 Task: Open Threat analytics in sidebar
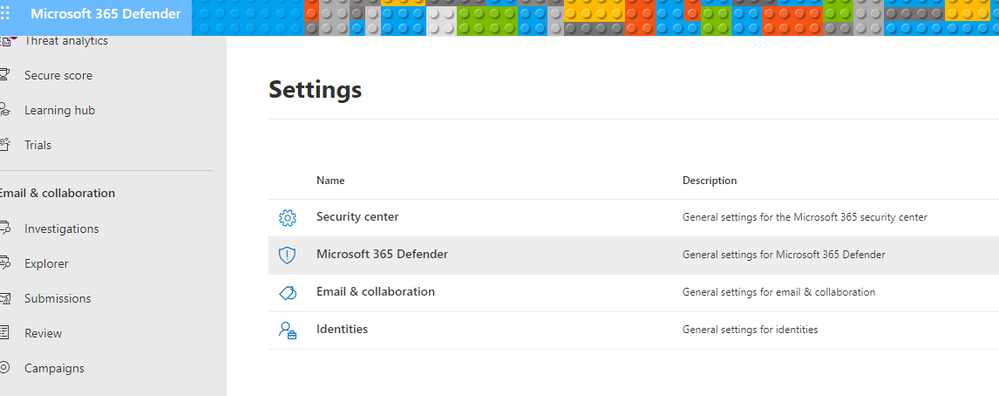coord(66,41)
